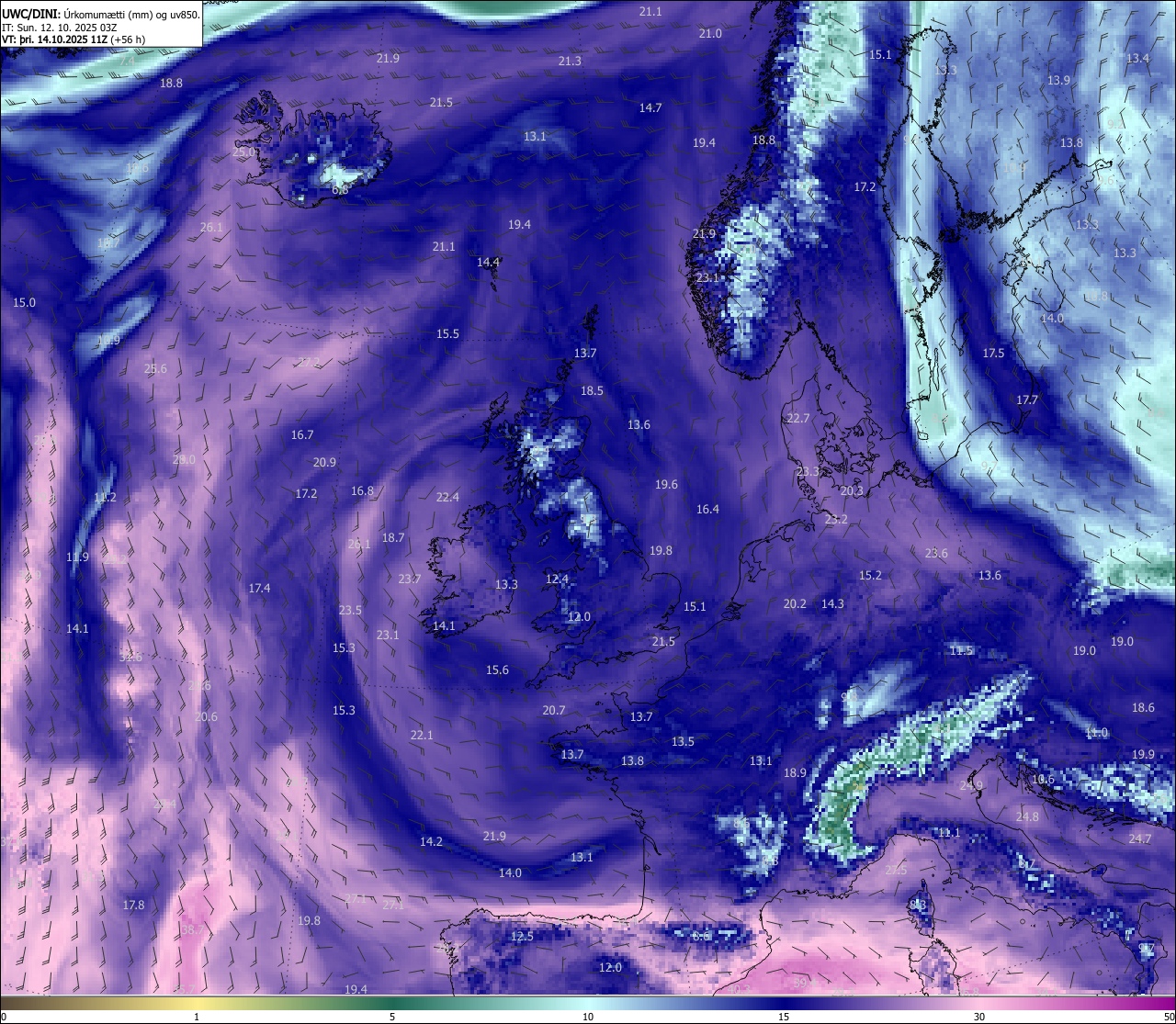The image size is (1176, 1024).
Task: Select the 17.5 value label
Action: (993, 353)
